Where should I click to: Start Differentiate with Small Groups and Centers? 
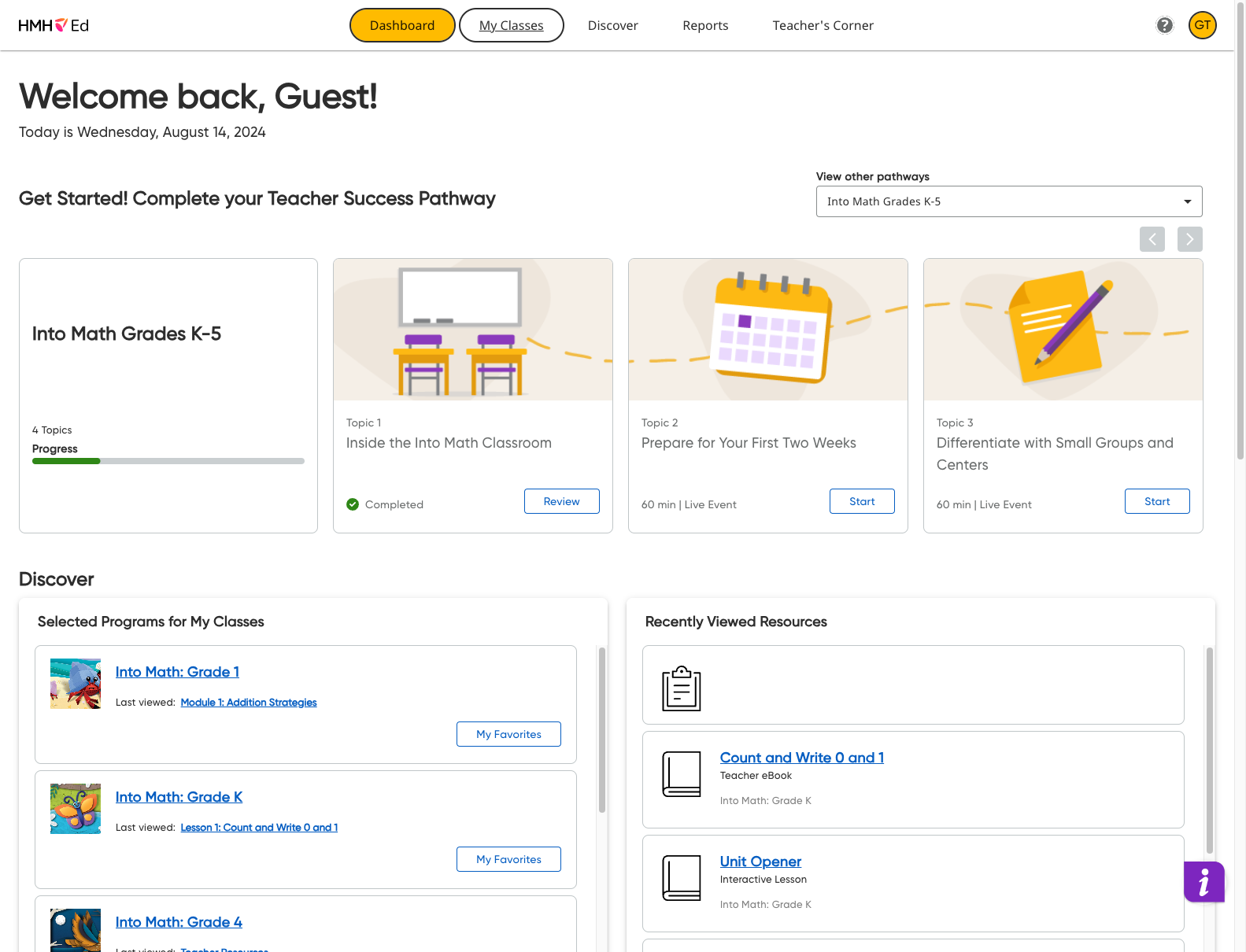[1157, 501]
